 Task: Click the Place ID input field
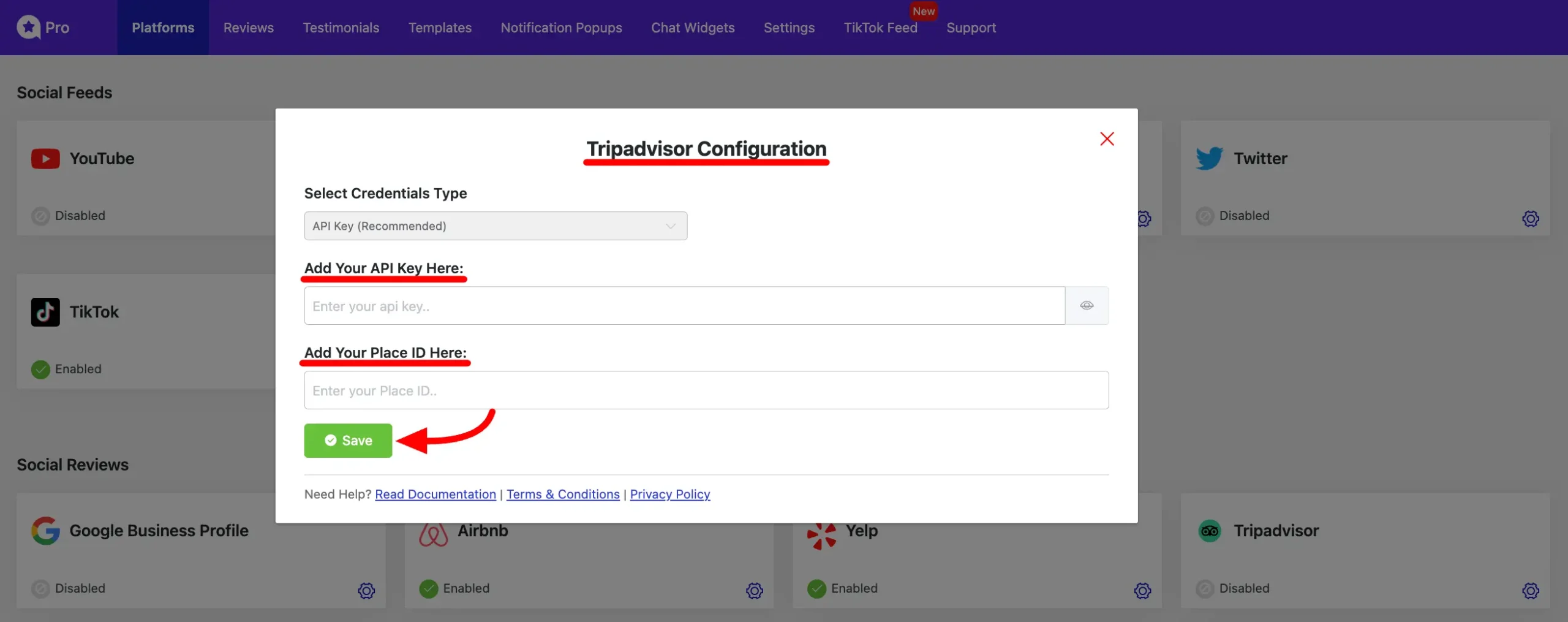click(706, 390)
